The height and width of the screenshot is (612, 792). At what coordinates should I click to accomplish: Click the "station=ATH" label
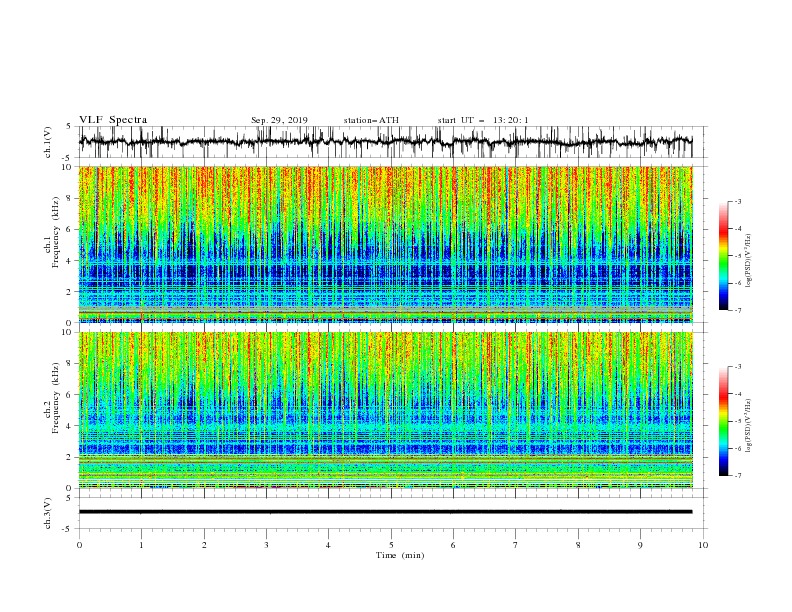(x=371, y=120)
